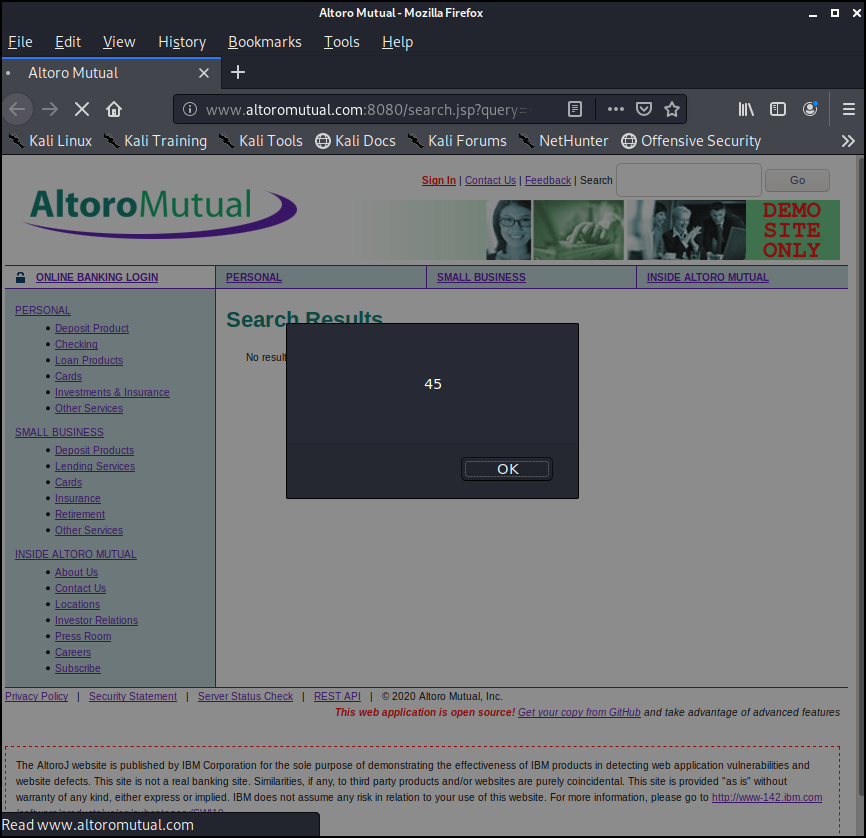Open Contact Us link in header
Image resolution: width=866 pixels, height=838 pixels.
[490, 180]
